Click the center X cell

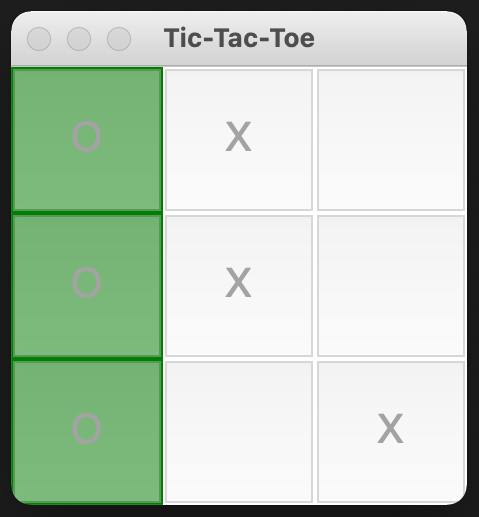(x=239, y=286)
